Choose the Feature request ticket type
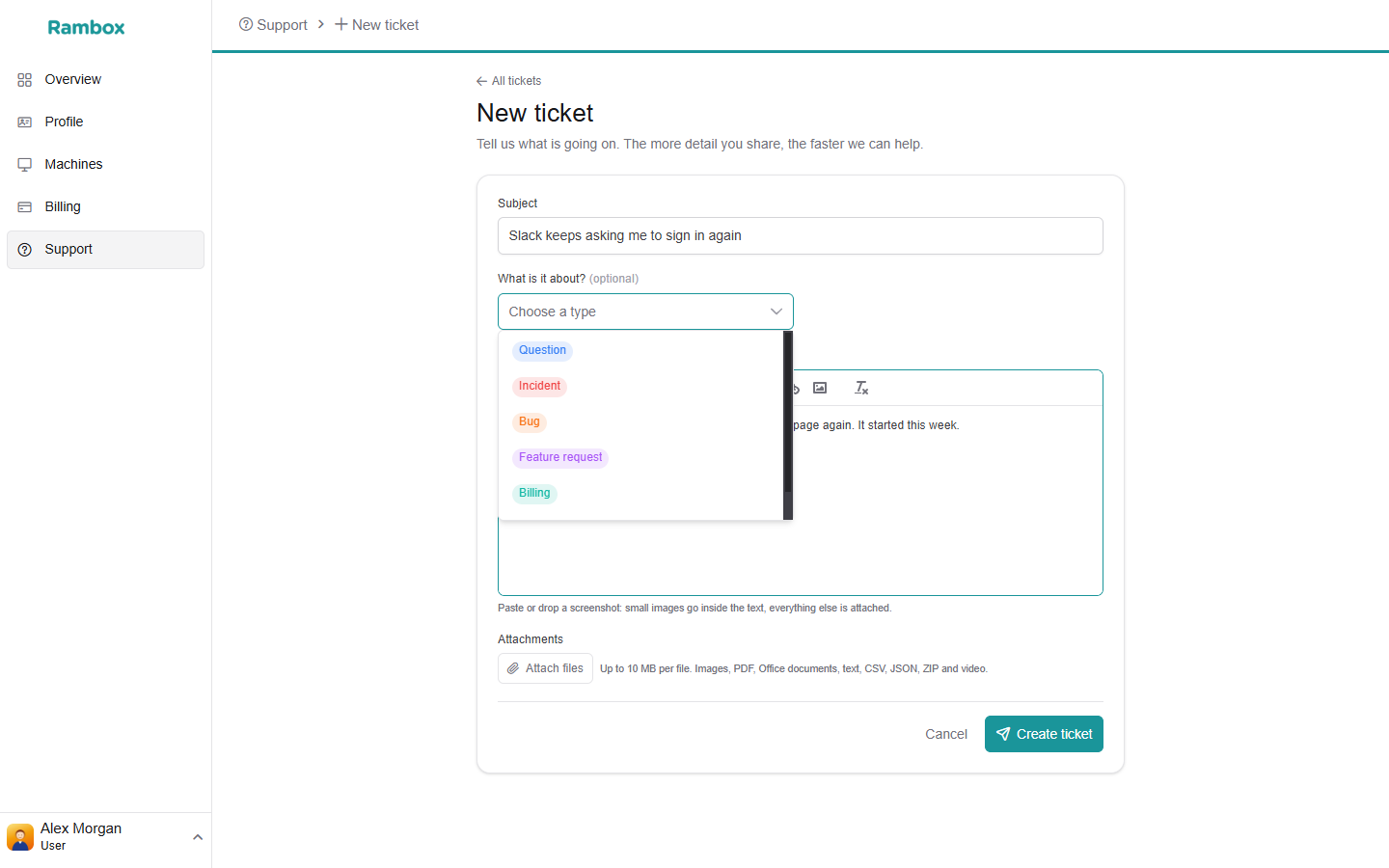 click(x=560, y=458)
